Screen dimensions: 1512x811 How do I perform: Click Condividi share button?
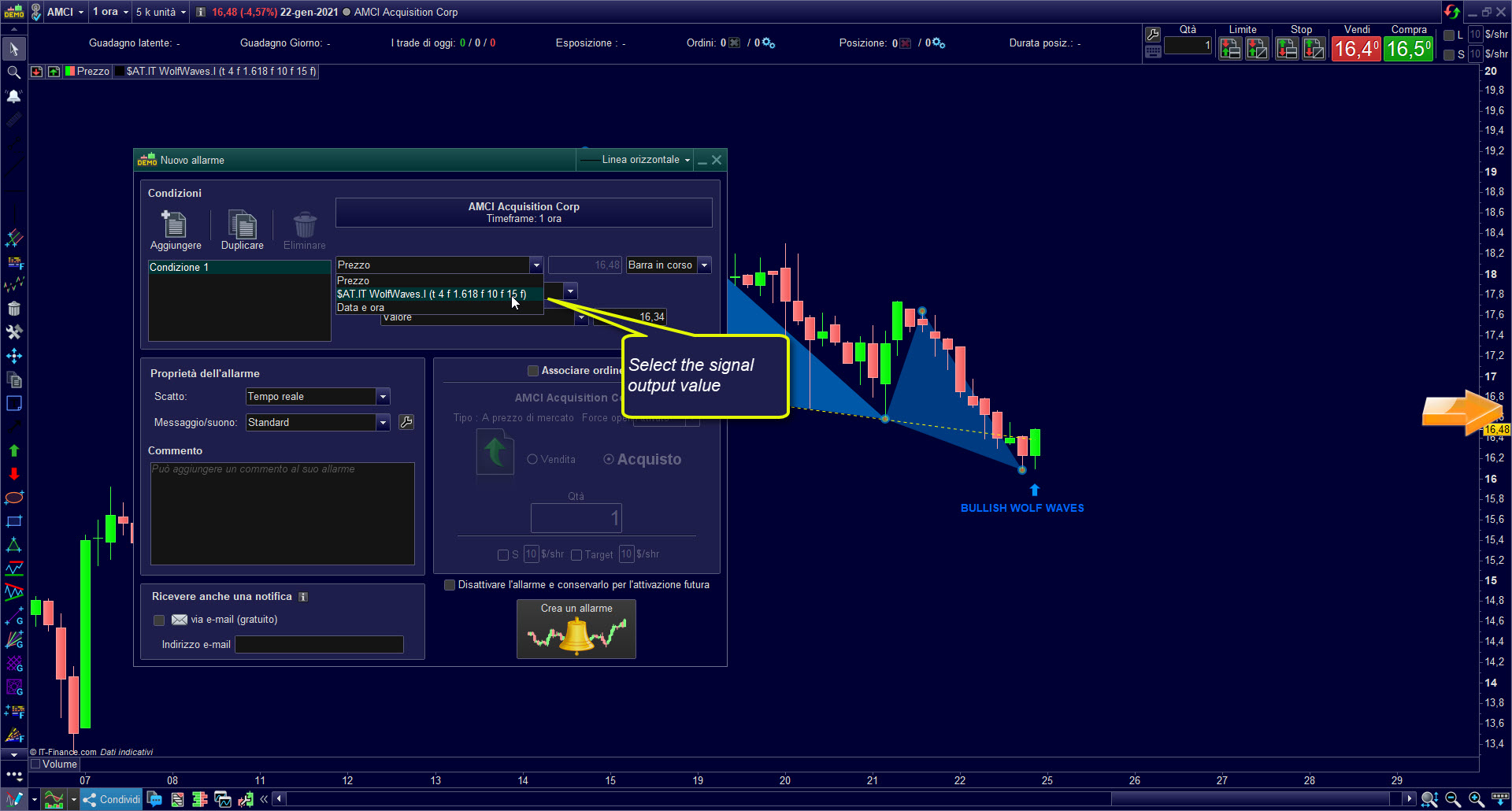[111, 799]
